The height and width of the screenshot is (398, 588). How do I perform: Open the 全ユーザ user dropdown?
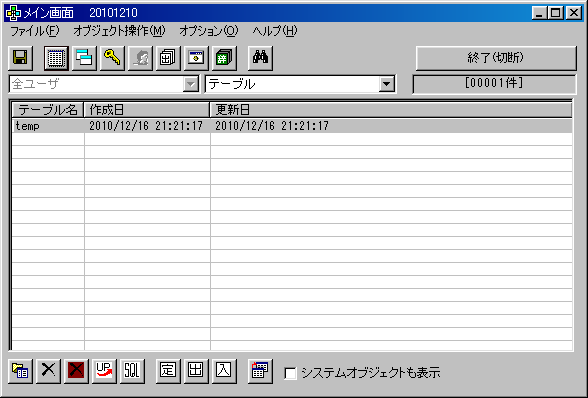tap(190, 84)
